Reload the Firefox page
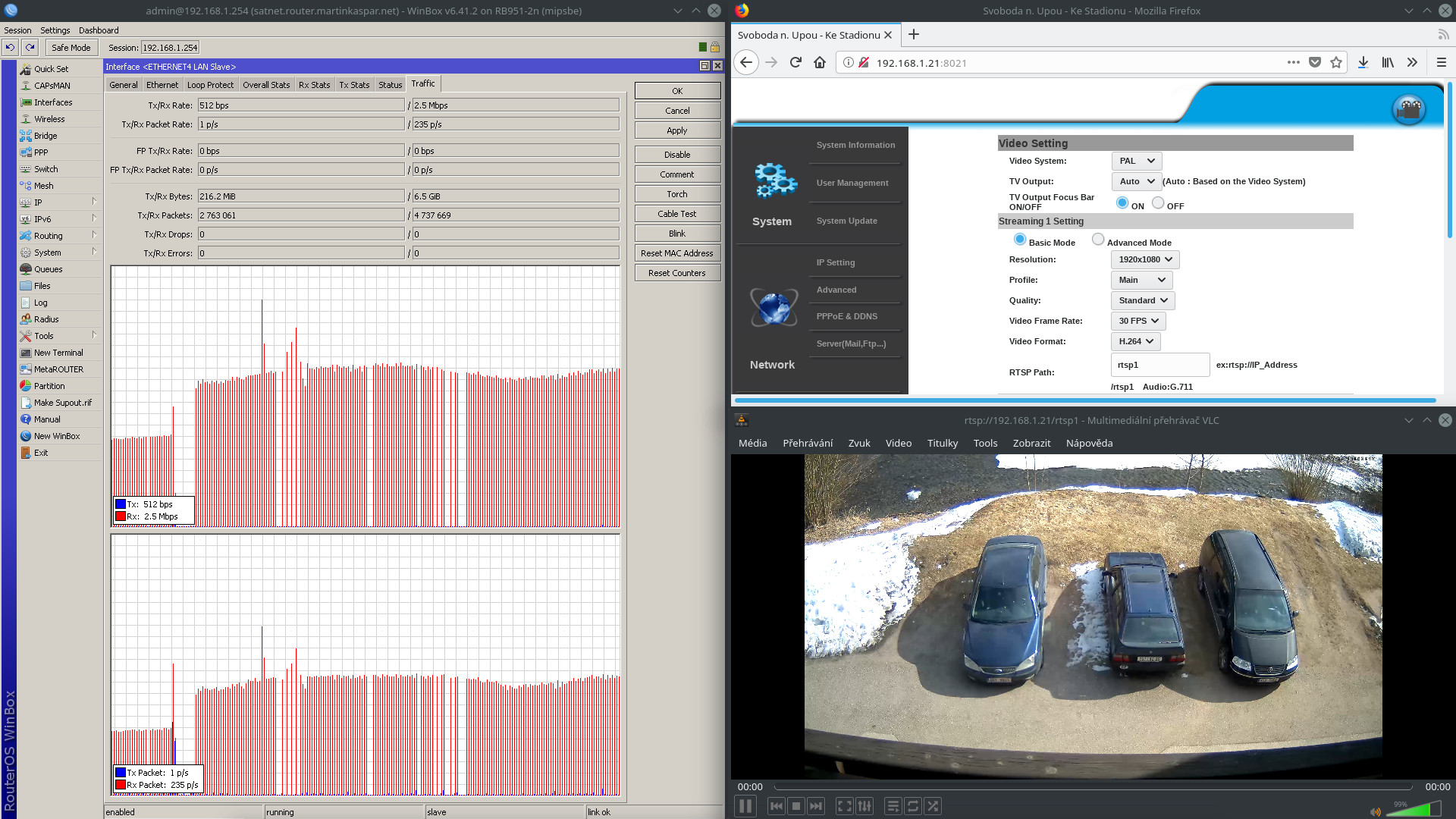Screen dimensions: 1456x819 pos(795,62)
